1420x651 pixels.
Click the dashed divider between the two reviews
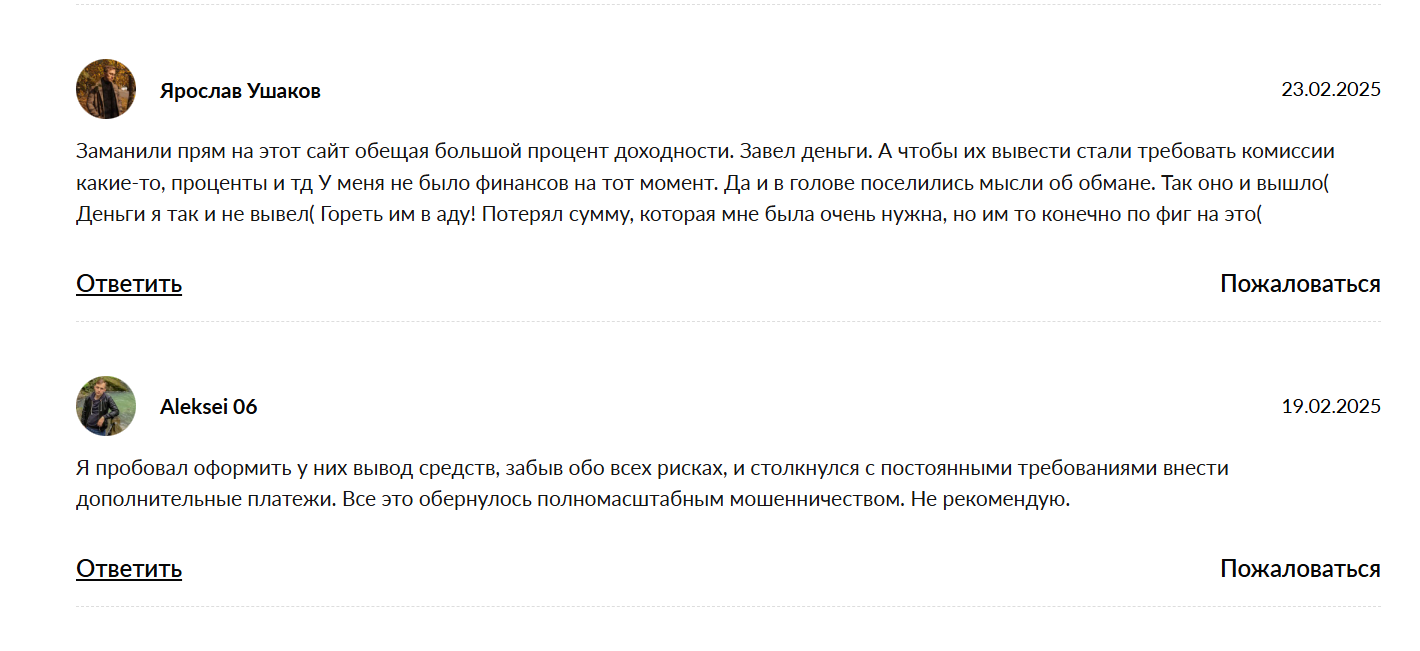[728, 322]
